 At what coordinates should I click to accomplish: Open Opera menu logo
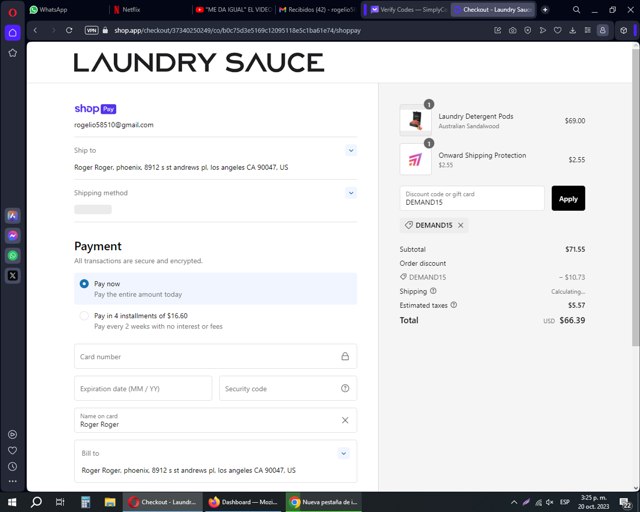pyautogui.click(x=13, y=12)
